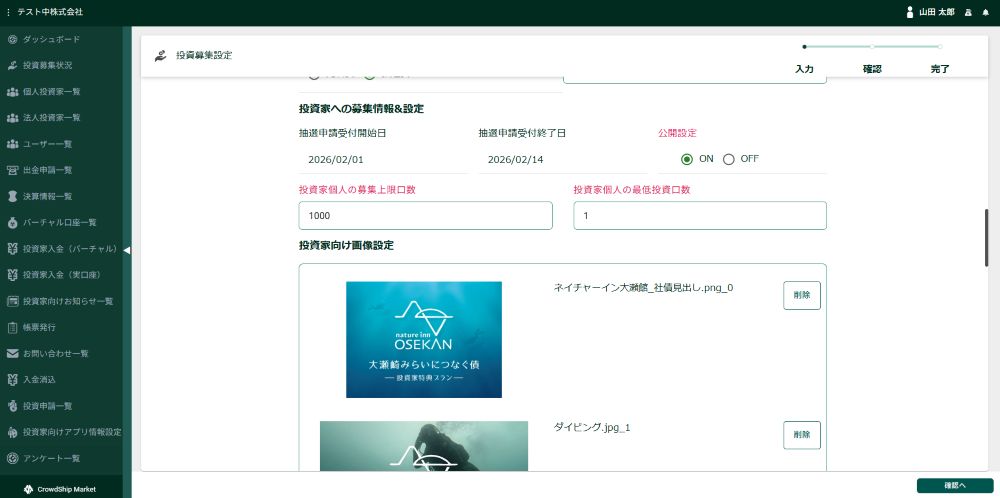The height and width of the screenshot is (498, 1000).
Task: Click the 入金消込 icon
Action: pyautogui.click(x=12, y=379)
